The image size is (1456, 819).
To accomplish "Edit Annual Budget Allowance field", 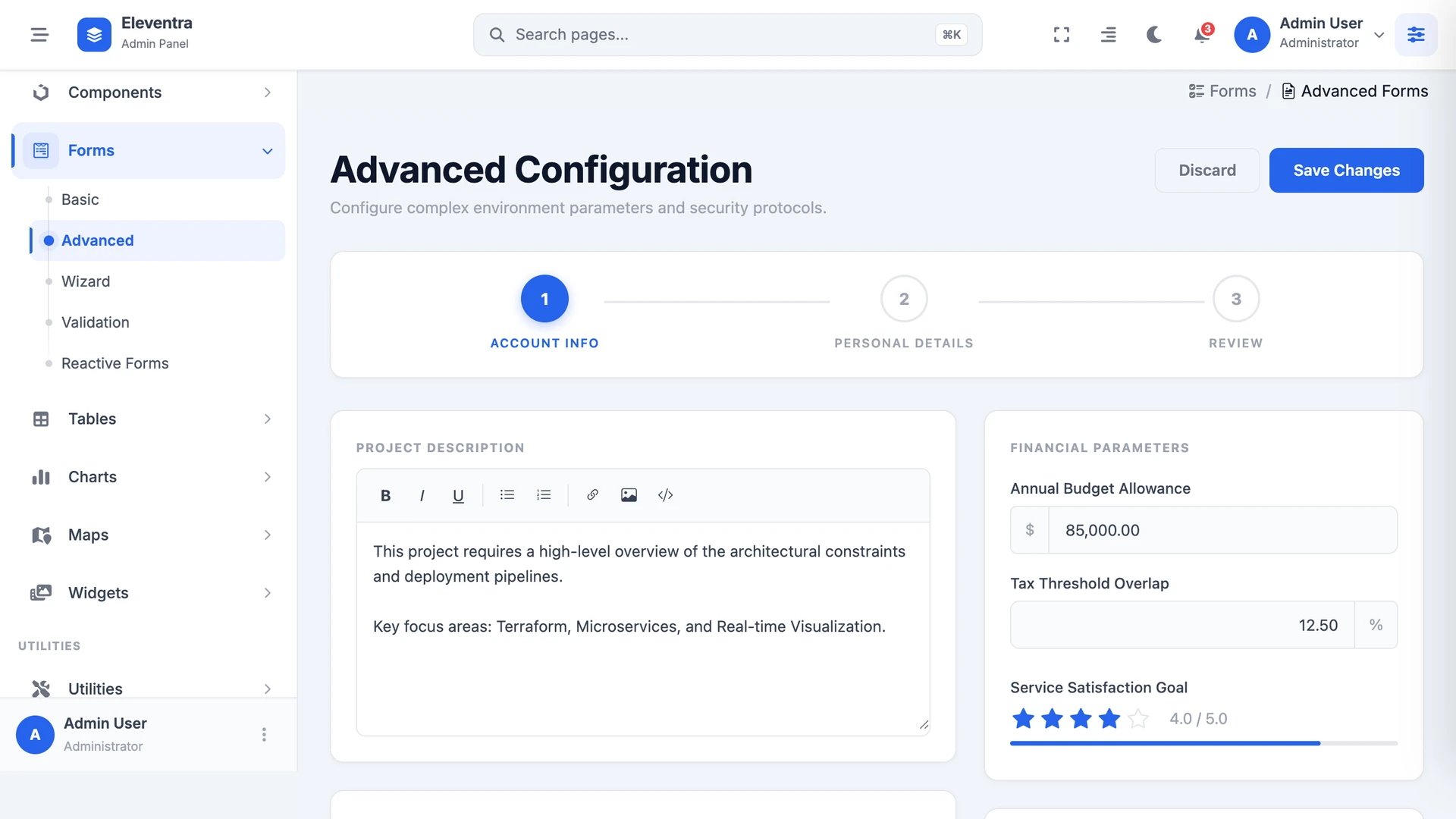I will click(1222, 530).
